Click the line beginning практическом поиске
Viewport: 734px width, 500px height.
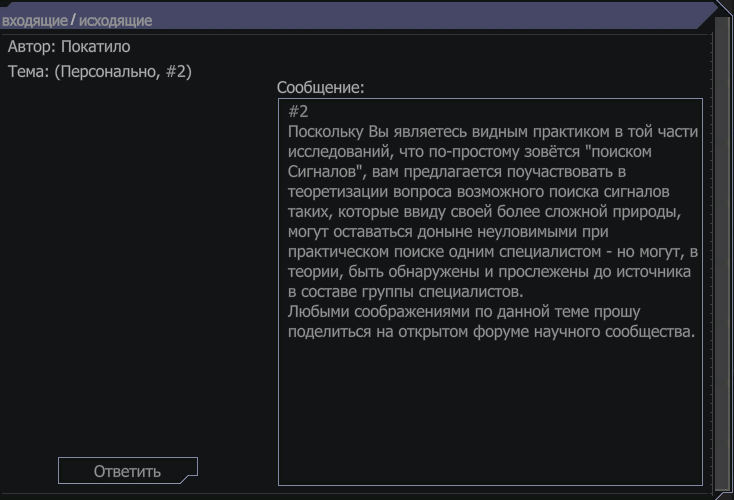coord(492,251)
